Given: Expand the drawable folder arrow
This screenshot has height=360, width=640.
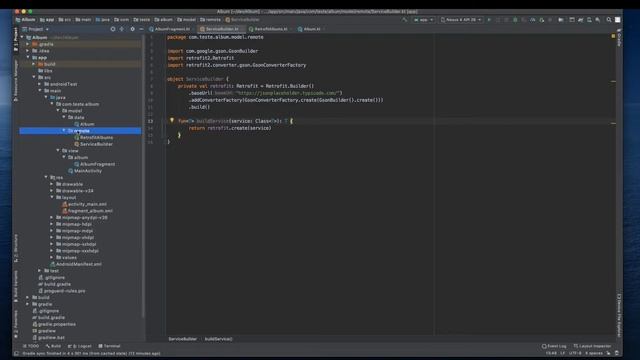Looking at the screenshot, I should pos(52,184).
